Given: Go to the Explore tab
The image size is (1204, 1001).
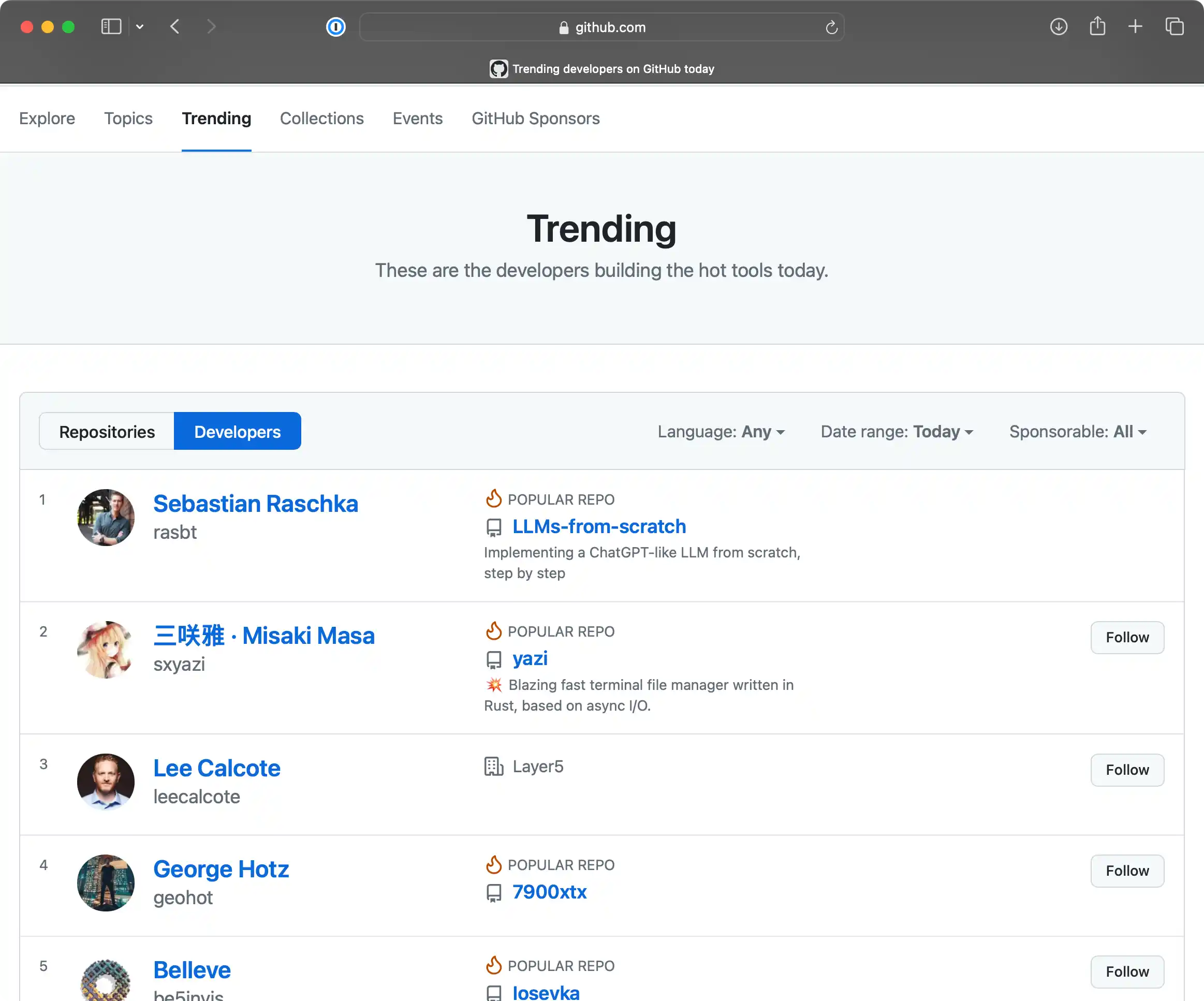Looking at the screenshot, I should tap(47, 118).
